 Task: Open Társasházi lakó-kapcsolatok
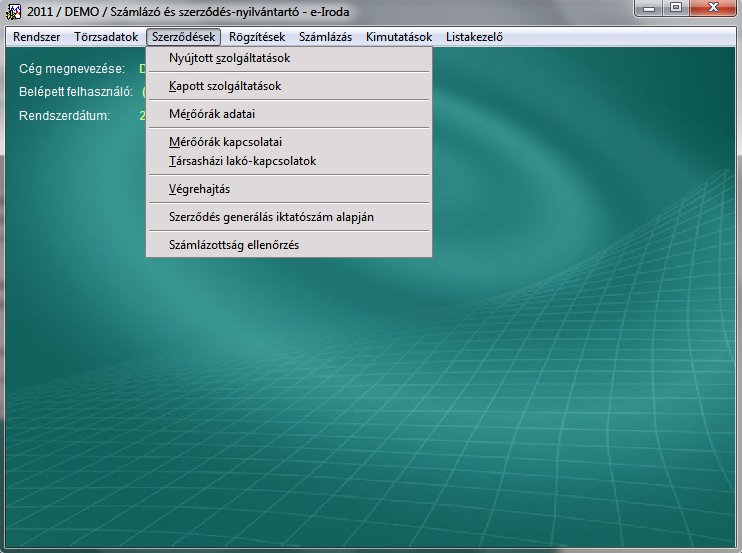(243, 160)
